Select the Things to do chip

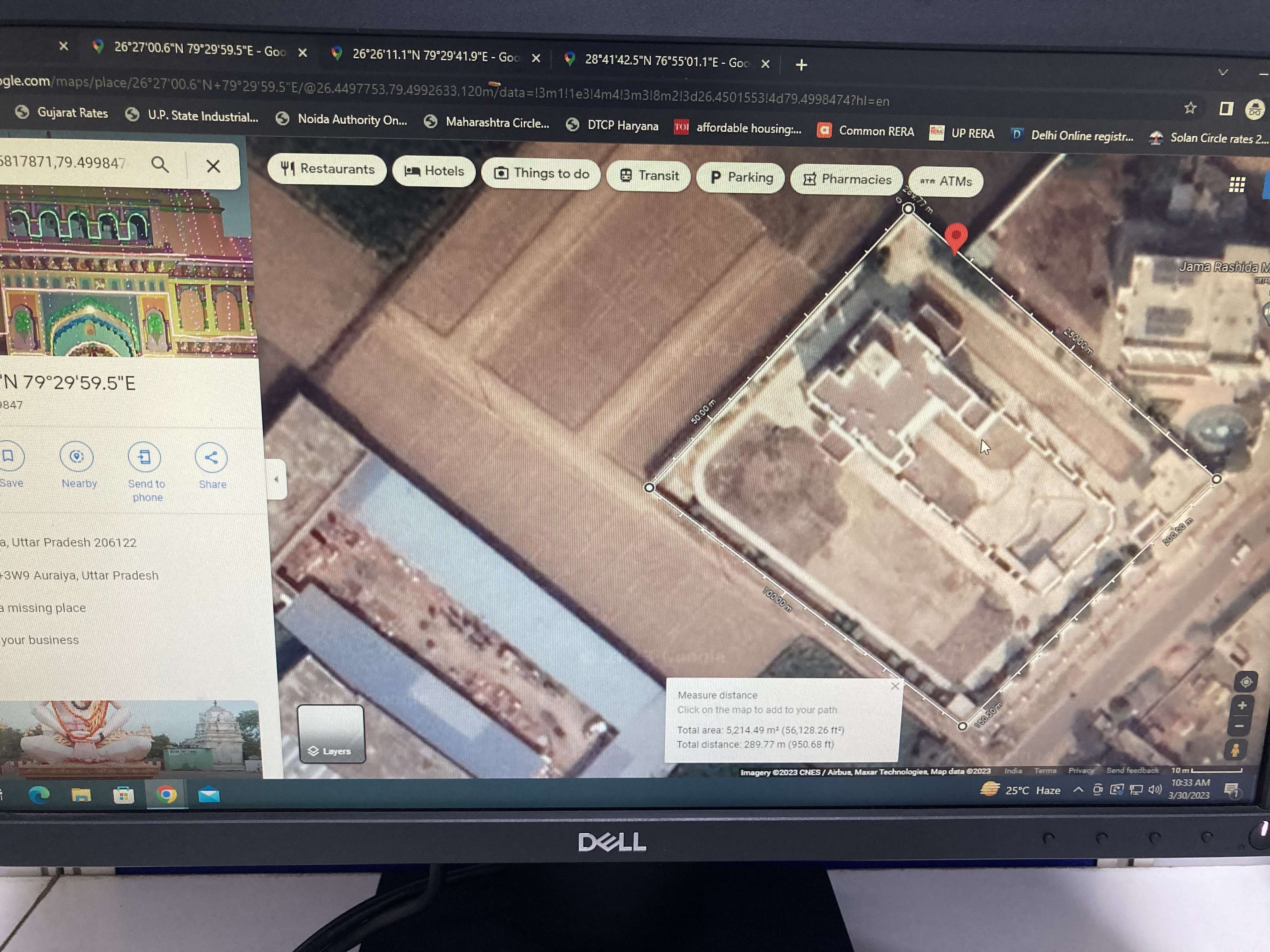click(541, 173)
